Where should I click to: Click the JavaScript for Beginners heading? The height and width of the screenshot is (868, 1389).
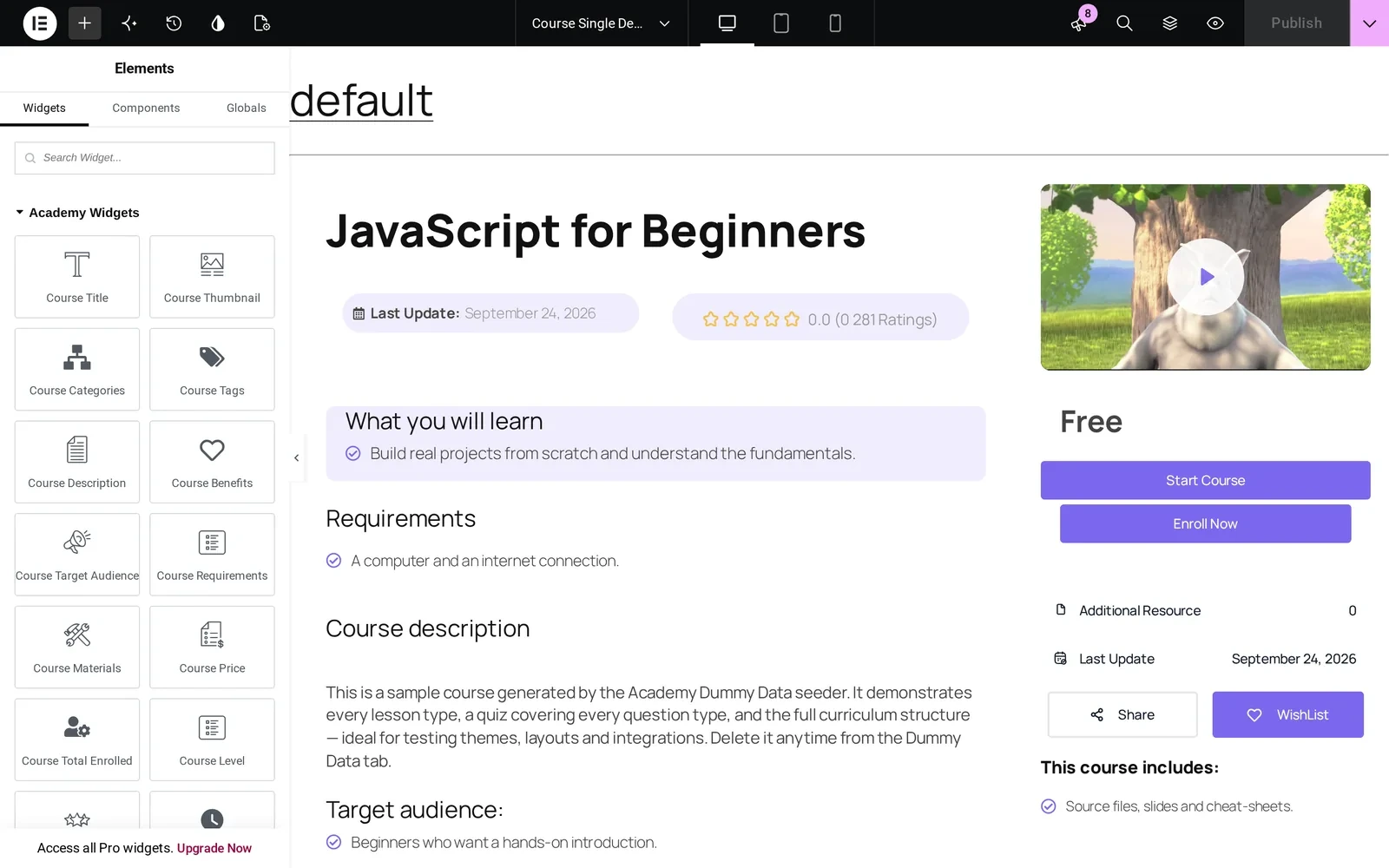(596, 232)
